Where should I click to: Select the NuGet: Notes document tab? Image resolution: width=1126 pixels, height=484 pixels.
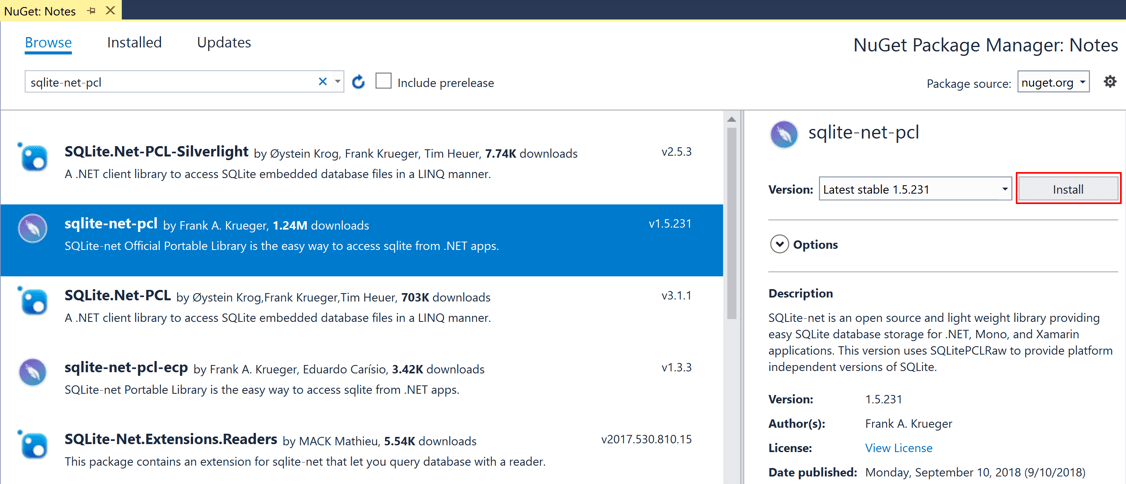42,11
